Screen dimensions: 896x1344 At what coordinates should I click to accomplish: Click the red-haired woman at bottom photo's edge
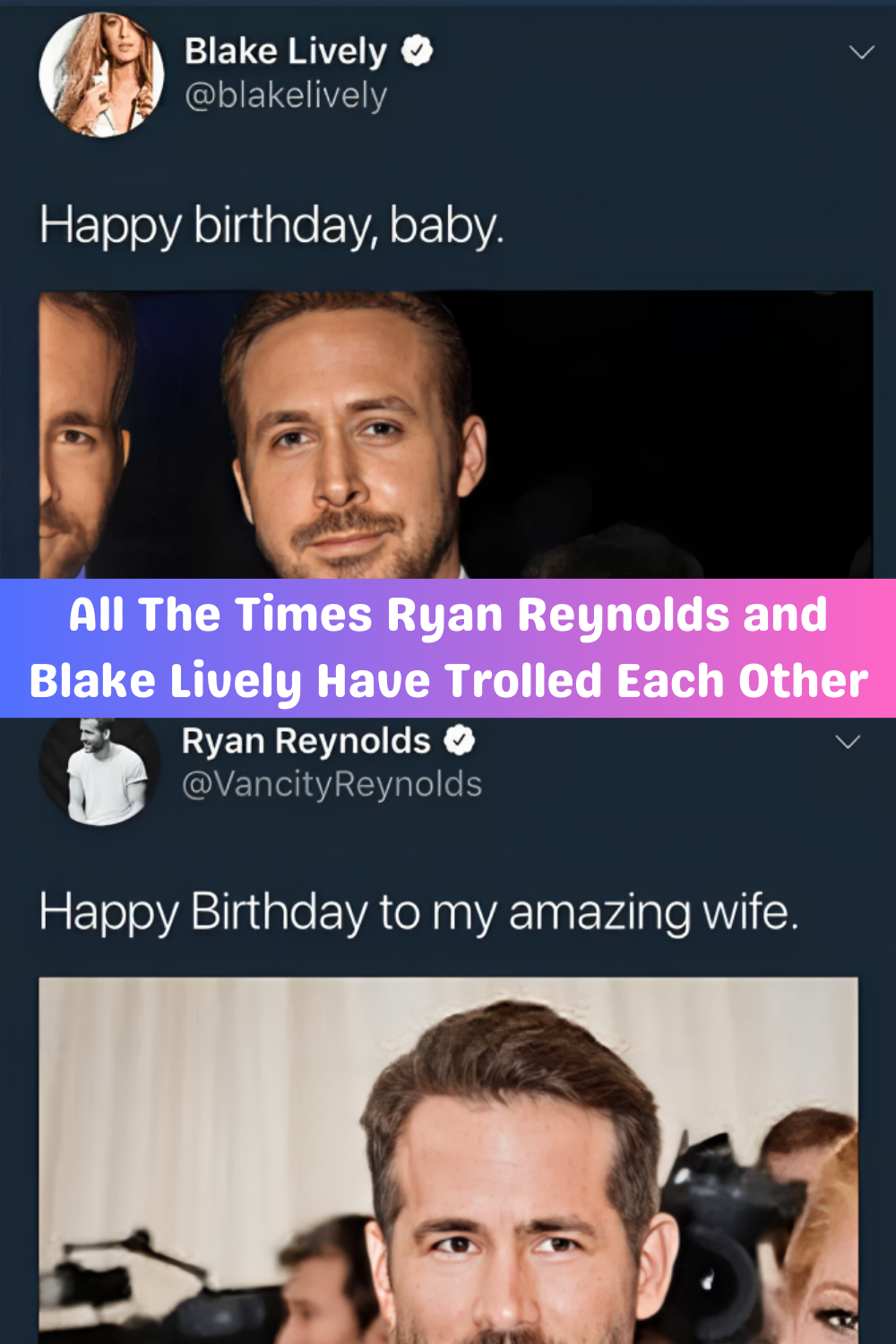[x=829, y=1254]
